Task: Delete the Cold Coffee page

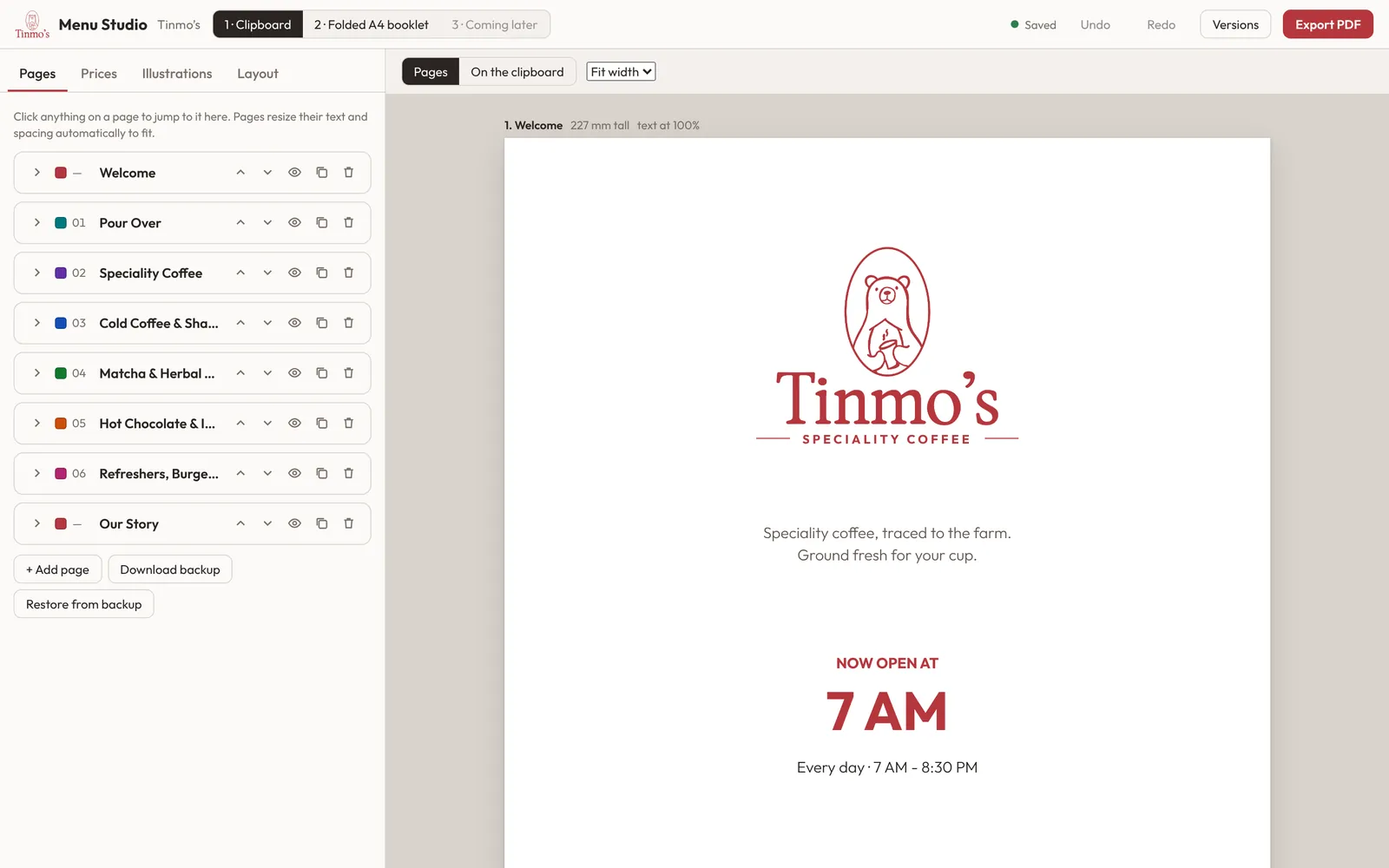Action: click(348, 323)
